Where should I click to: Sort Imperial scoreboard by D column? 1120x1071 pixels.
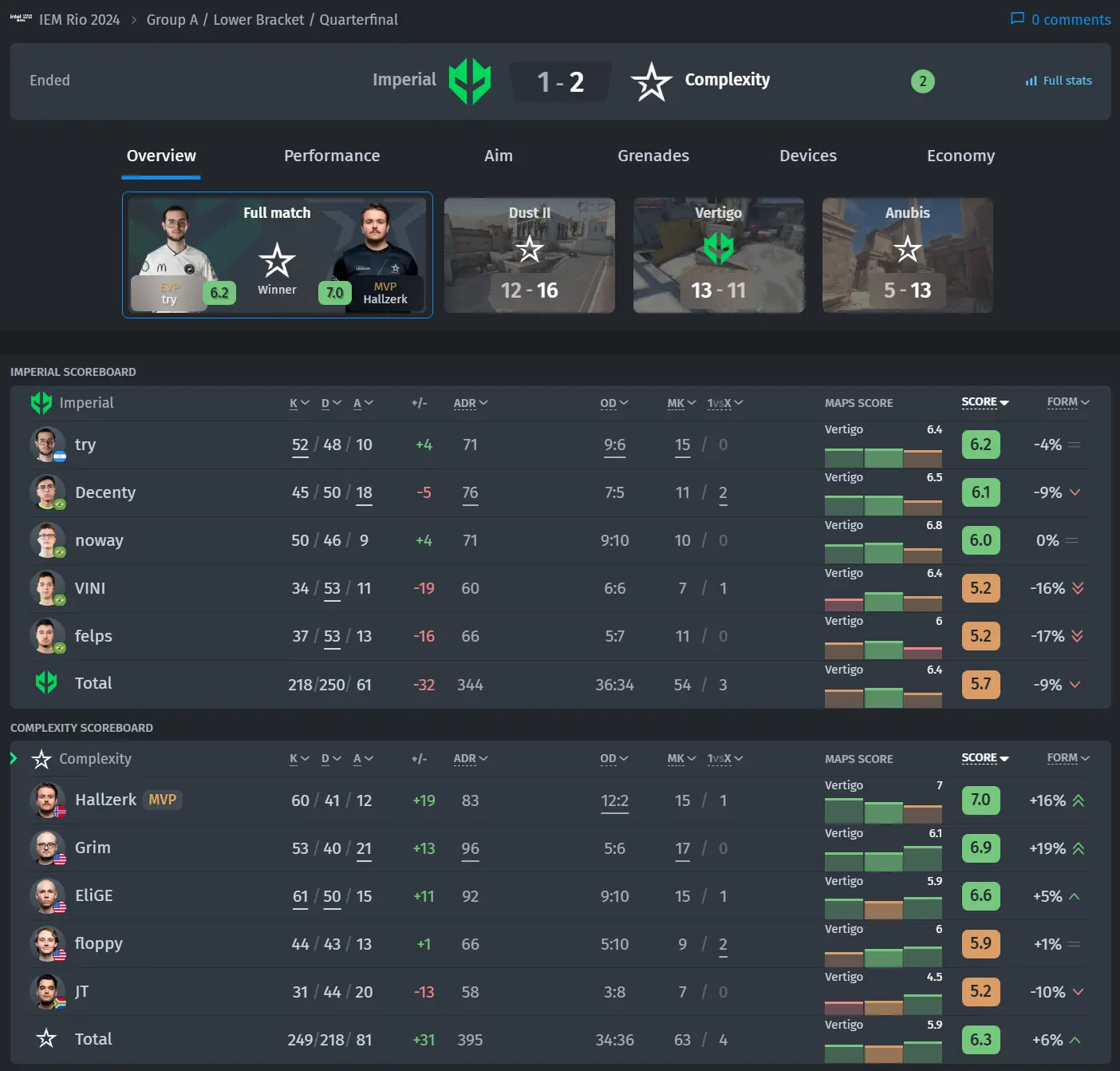[331, 403]
